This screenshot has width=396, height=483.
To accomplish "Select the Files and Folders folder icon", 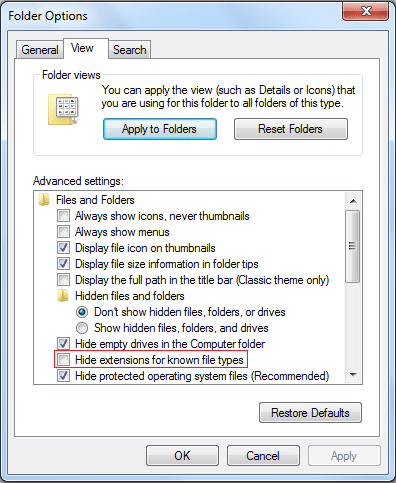I will tap(44, 200).
